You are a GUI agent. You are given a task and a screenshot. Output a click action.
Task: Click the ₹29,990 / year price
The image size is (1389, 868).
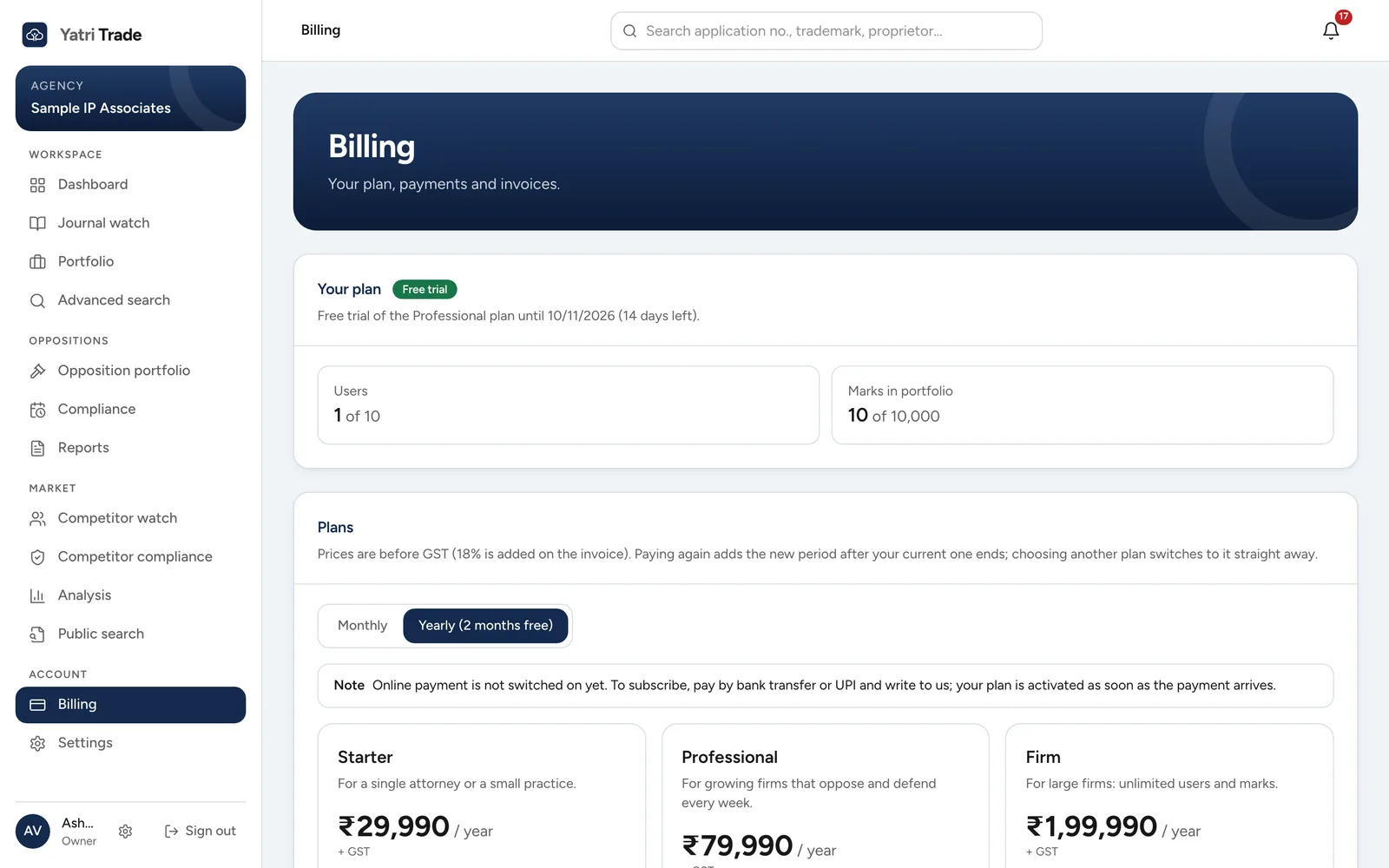tap(415, 827)
